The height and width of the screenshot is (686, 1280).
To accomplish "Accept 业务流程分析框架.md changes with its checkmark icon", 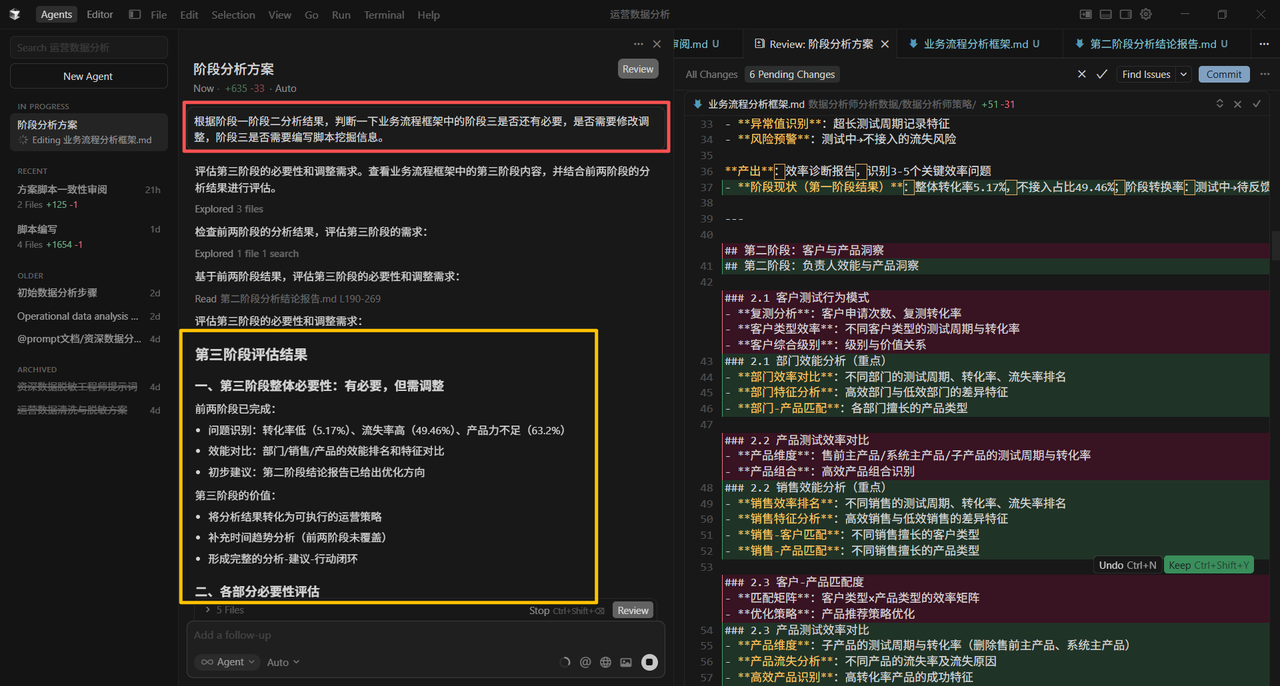I will pyautogui.click(x=1256, y=103).
